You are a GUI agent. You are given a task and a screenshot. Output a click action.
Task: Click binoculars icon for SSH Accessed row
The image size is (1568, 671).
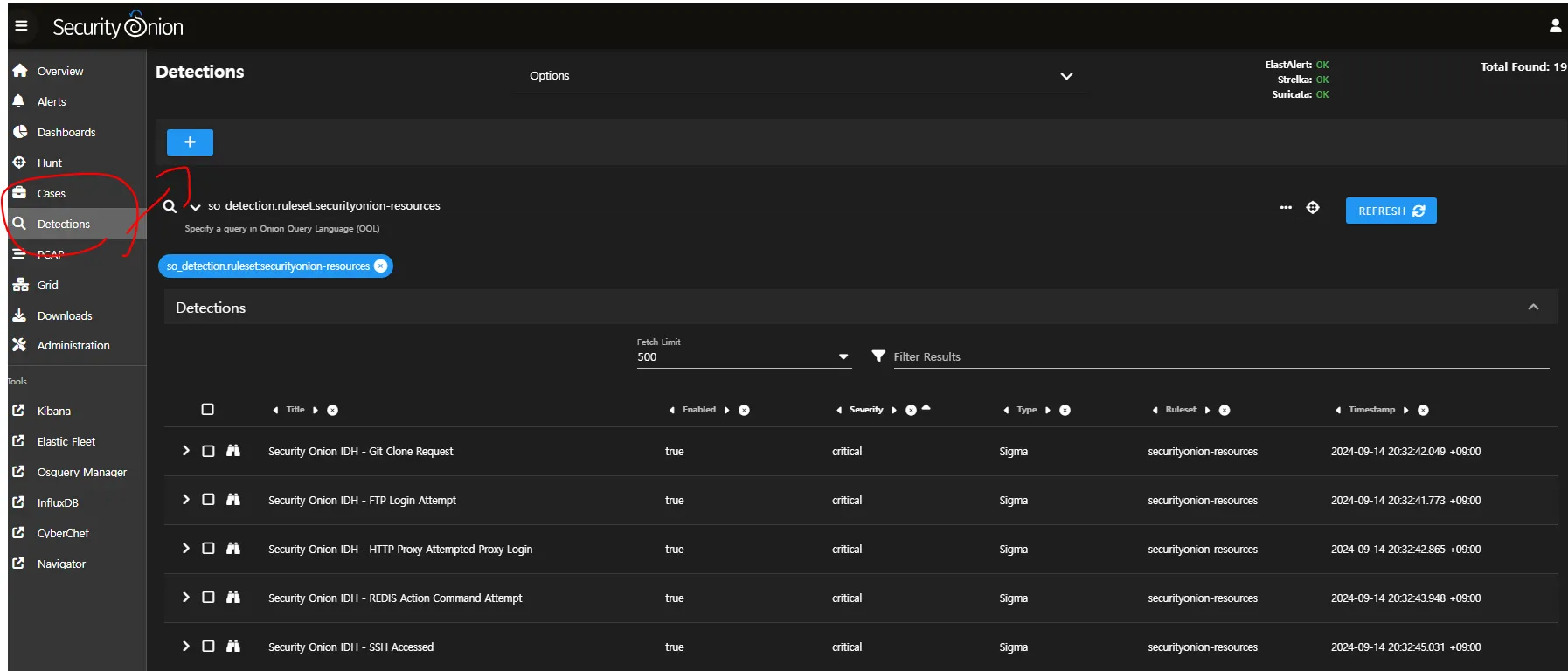[x=232, y=647]
